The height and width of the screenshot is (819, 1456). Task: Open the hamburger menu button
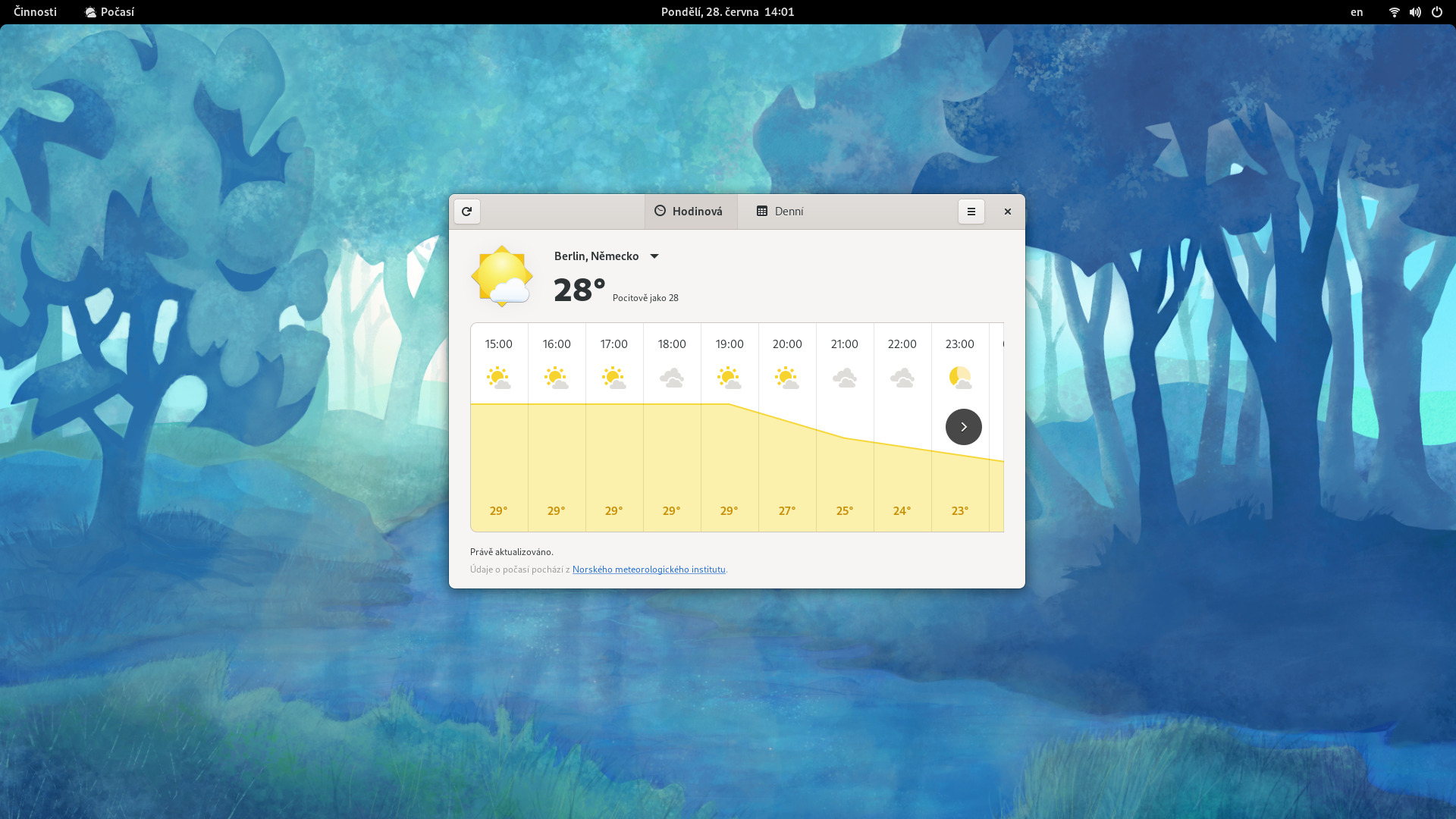pyautogui.click(x=971, y=212)
